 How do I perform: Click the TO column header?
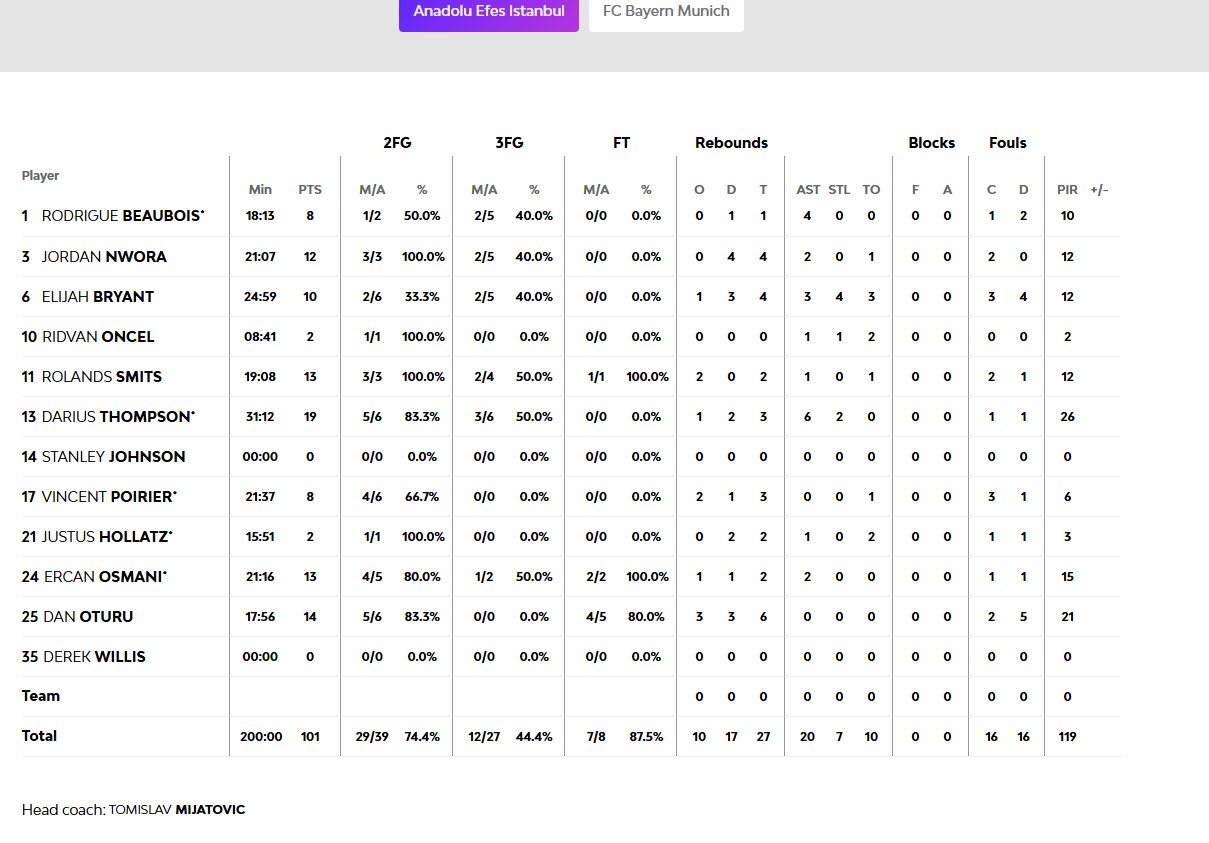click(871, 190)
